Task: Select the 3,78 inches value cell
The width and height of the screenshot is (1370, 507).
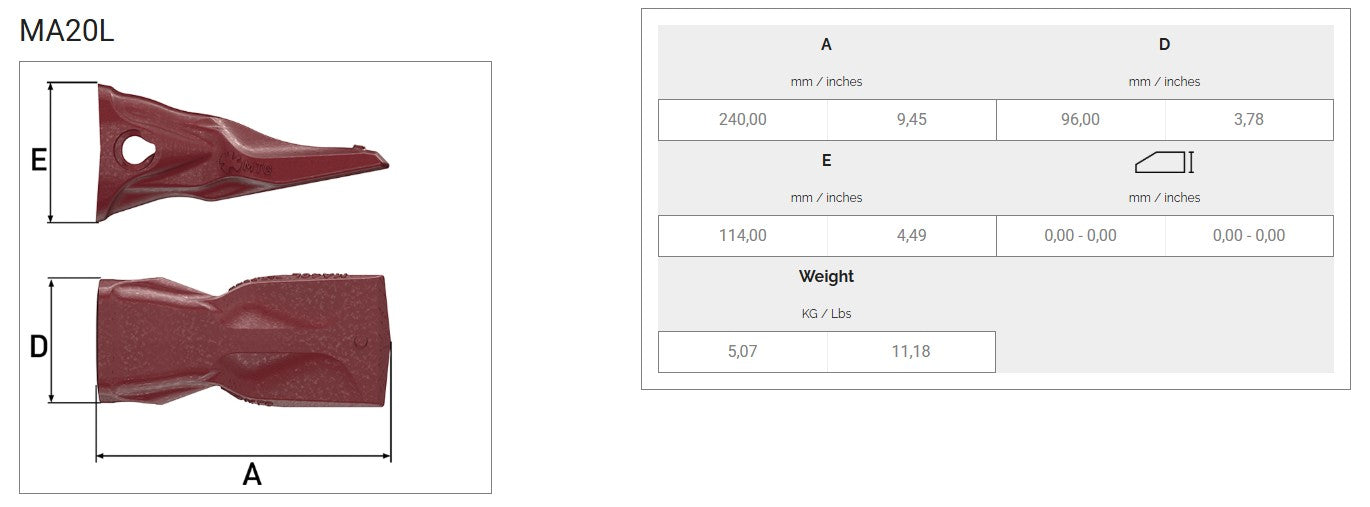Action: [x=1249, y=120]
